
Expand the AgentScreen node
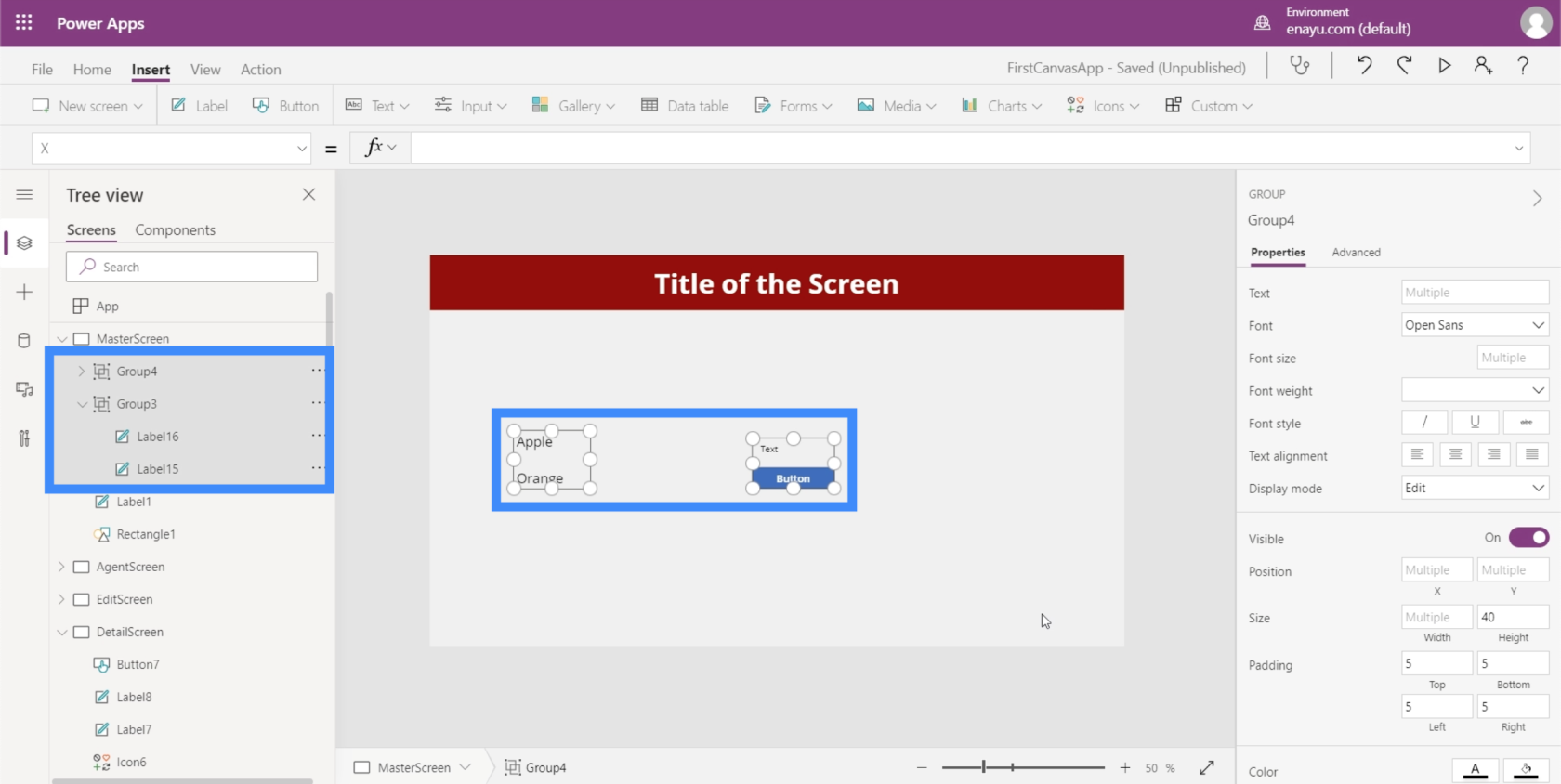(x=61, y=567)
